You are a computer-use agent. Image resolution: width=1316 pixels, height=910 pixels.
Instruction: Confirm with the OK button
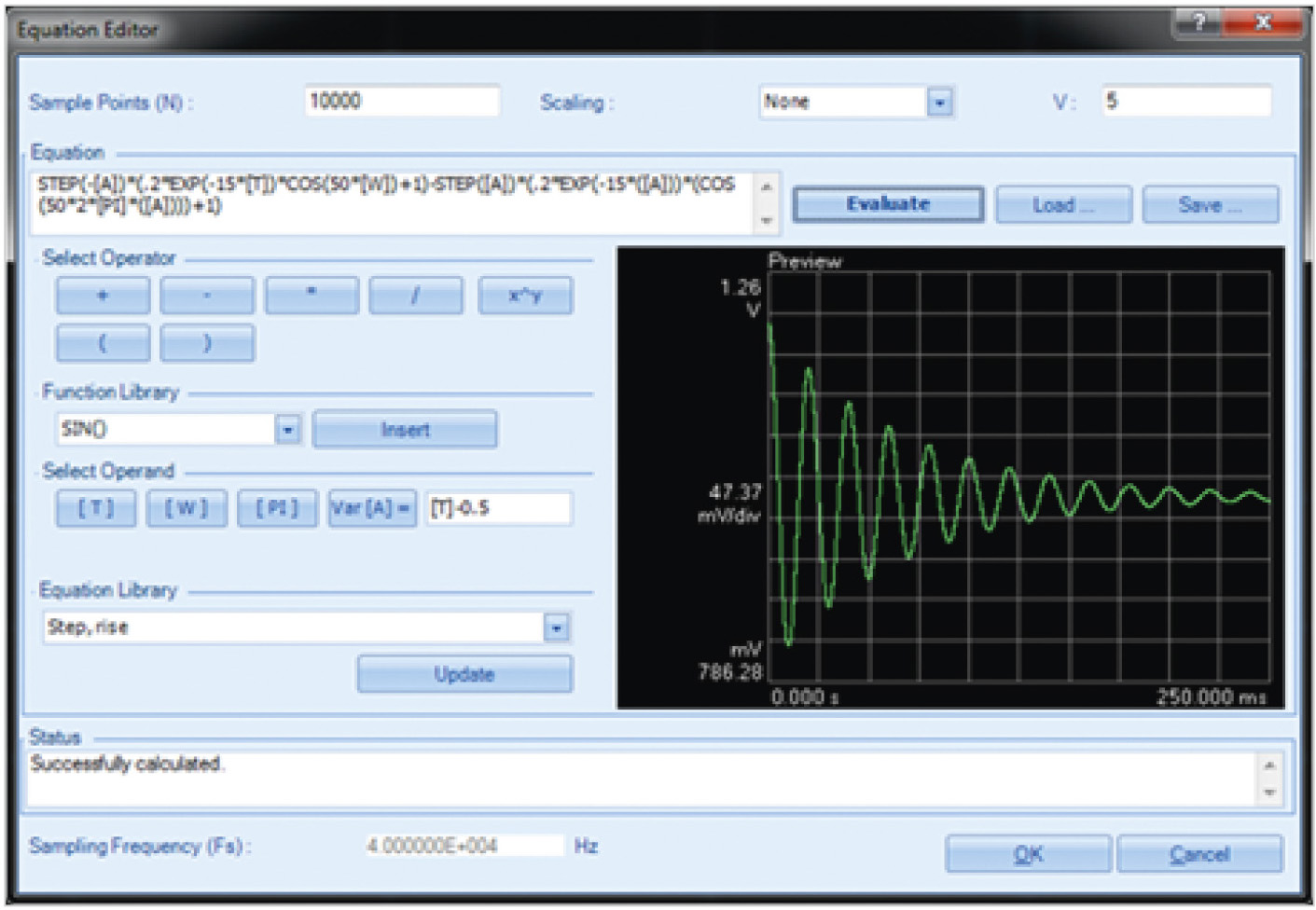tap(1028, 854)
